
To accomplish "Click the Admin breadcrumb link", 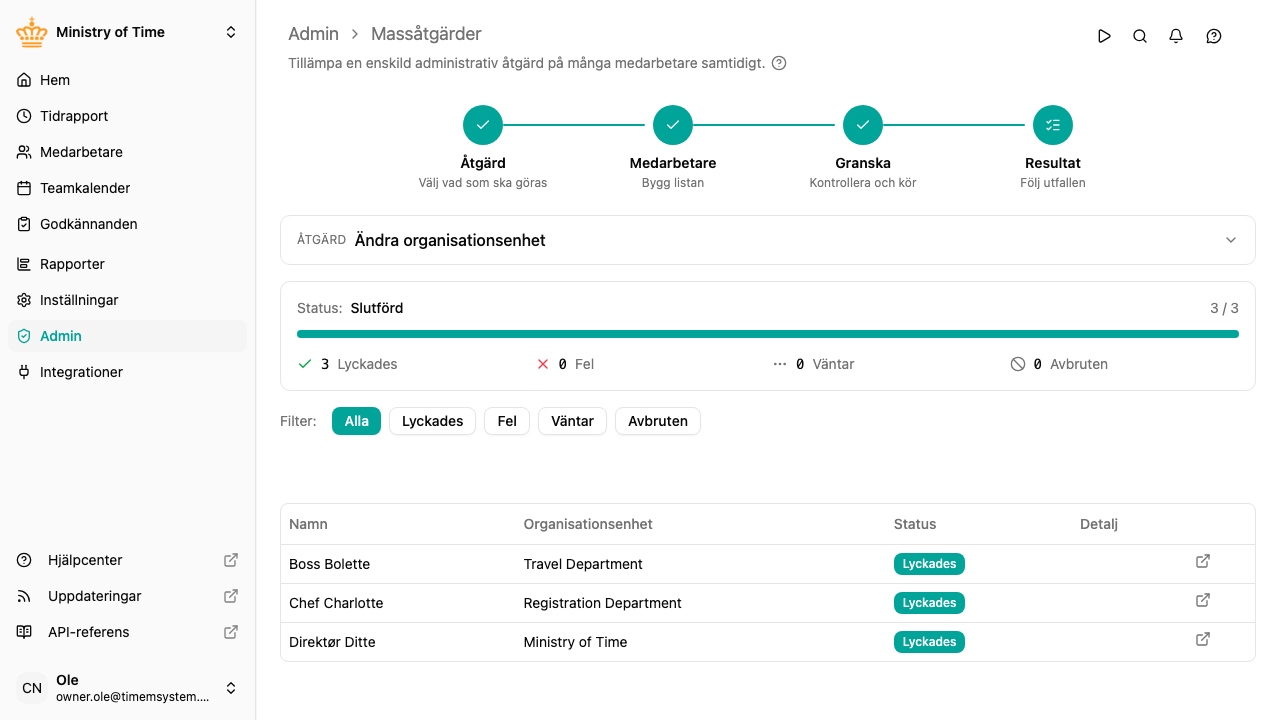I will 313,34.
